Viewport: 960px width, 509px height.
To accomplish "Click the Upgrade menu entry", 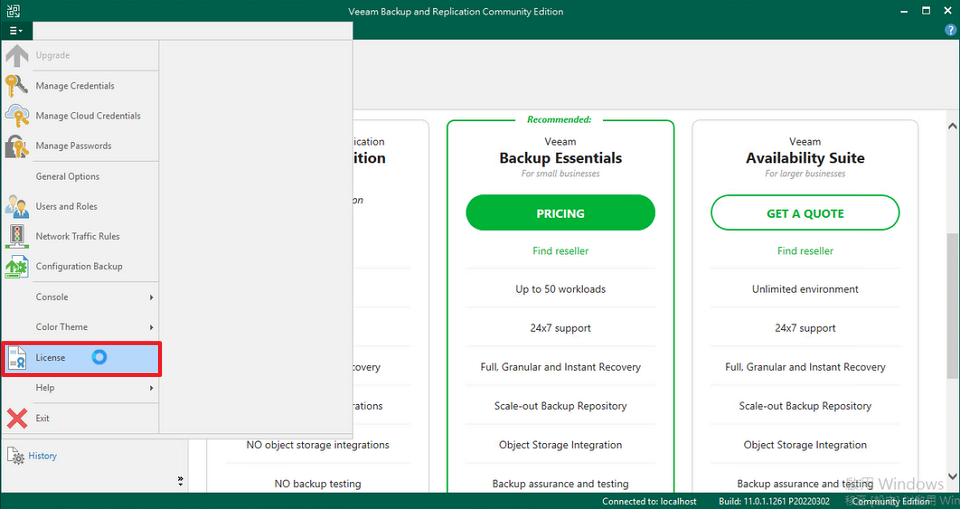I will point(81,55).
